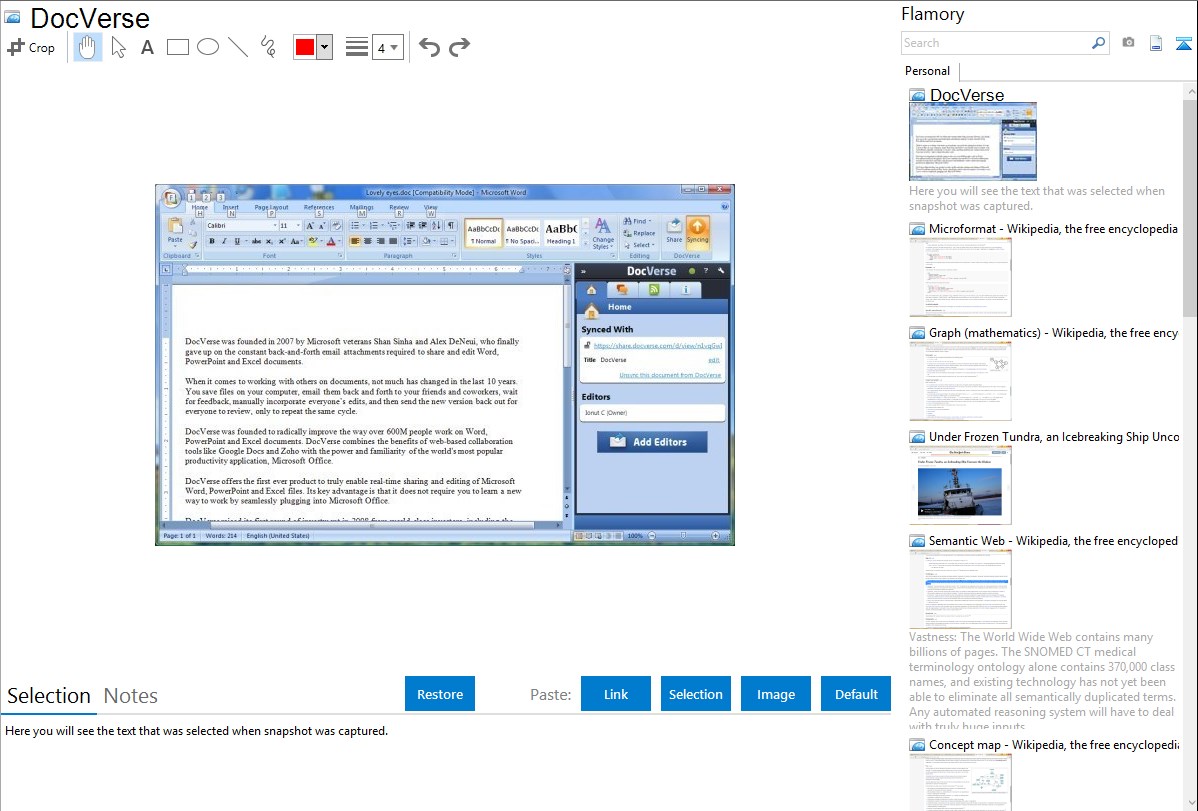Open the Review ribbon tab
The image size is (1198, 811).
point(399,207)
